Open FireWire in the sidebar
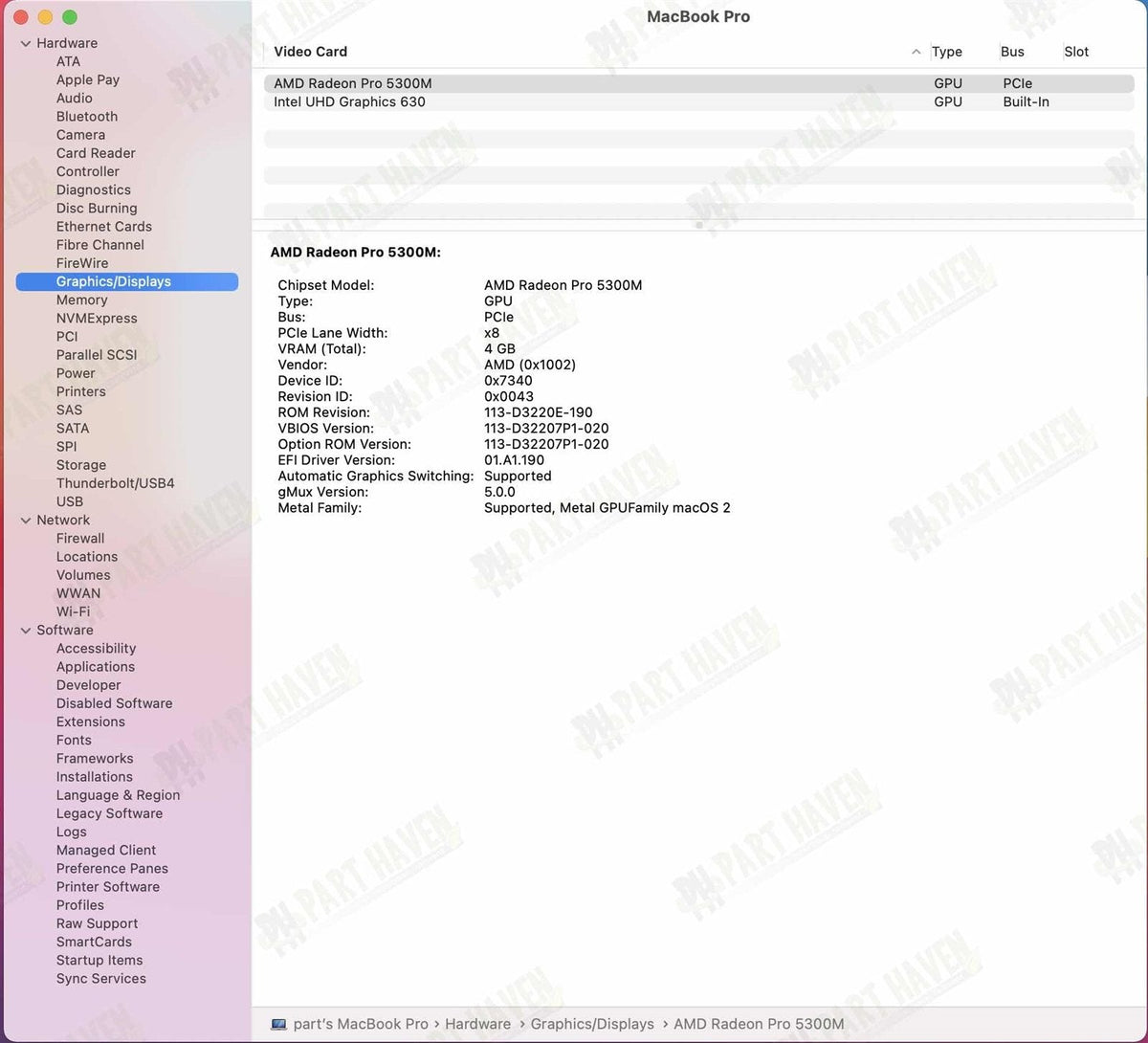Viewport: 1148px width, 1043px height. point(82,263)
